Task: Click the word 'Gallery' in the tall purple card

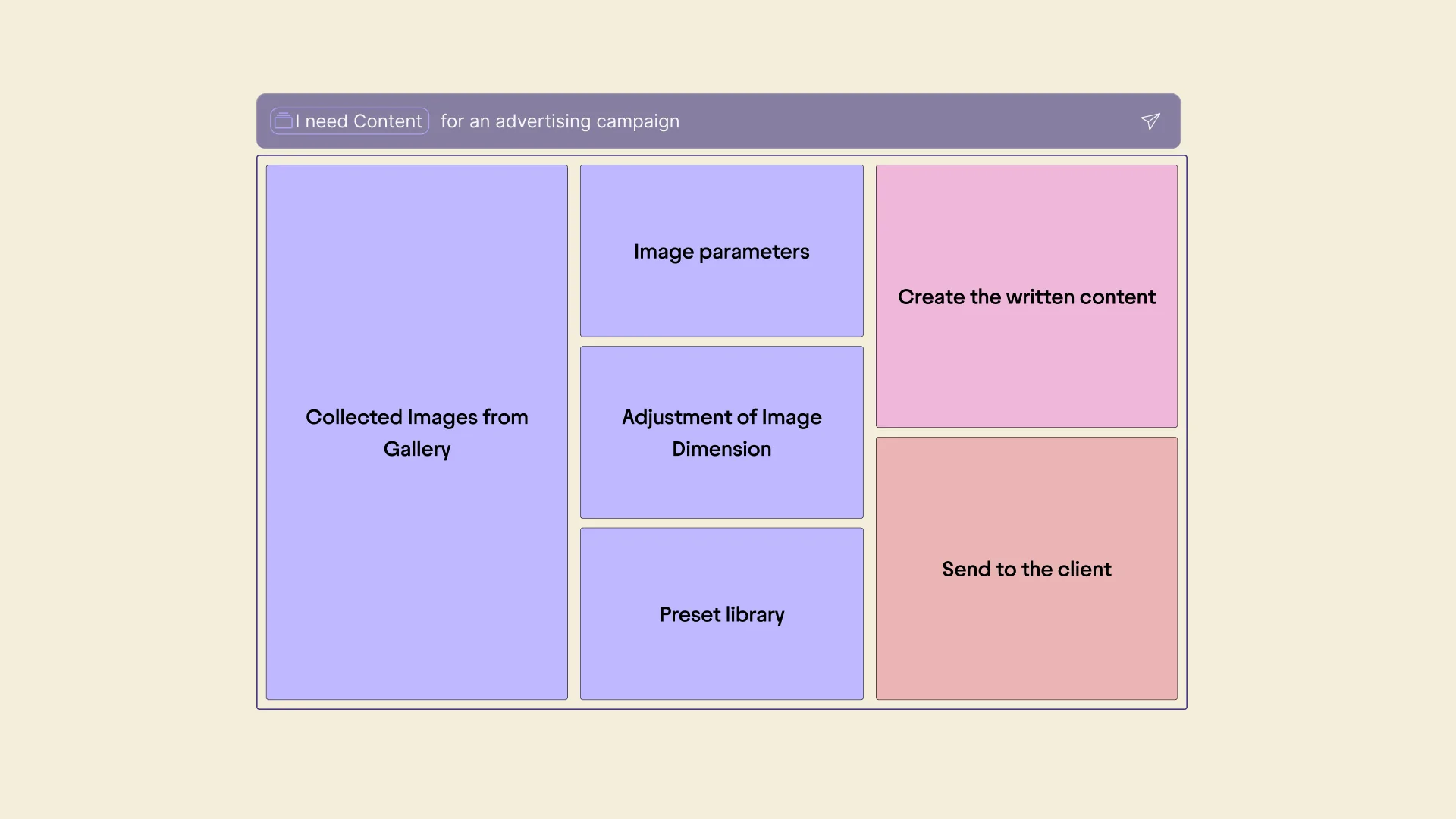Action: pos(417,449)
